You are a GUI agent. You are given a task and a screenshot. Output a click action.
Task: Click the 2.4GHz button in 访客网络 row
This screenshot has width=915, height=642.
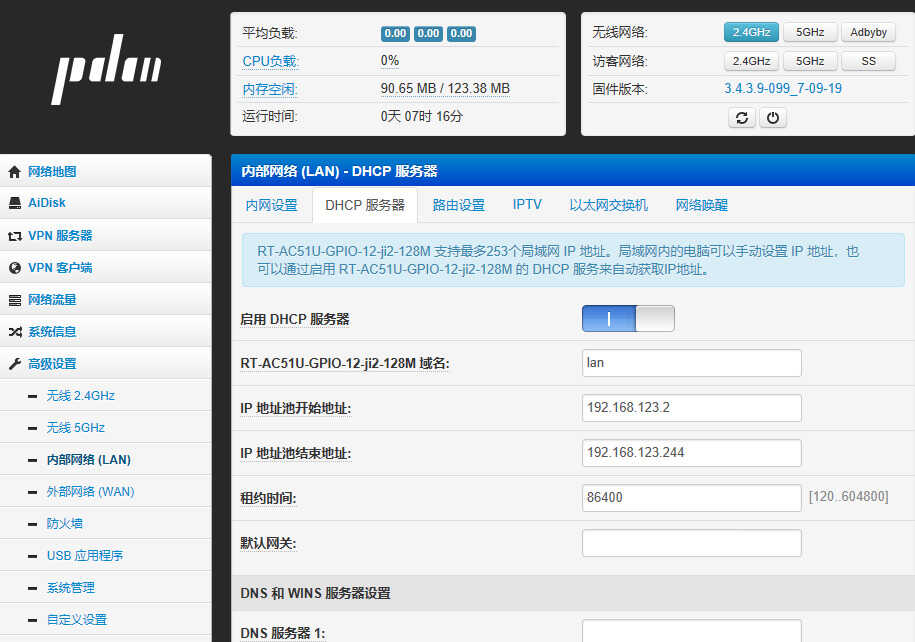click(x=751, y=61)
